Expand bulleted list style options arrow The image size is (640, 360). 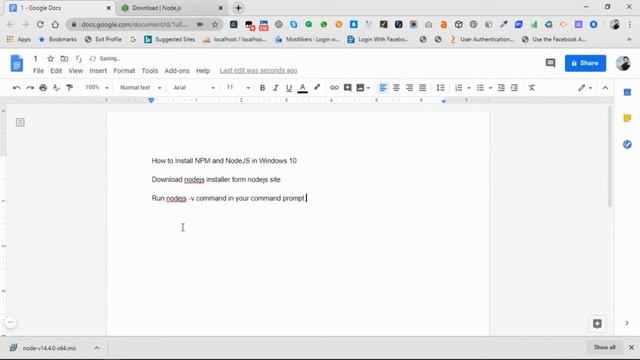[x=490, y=88]
